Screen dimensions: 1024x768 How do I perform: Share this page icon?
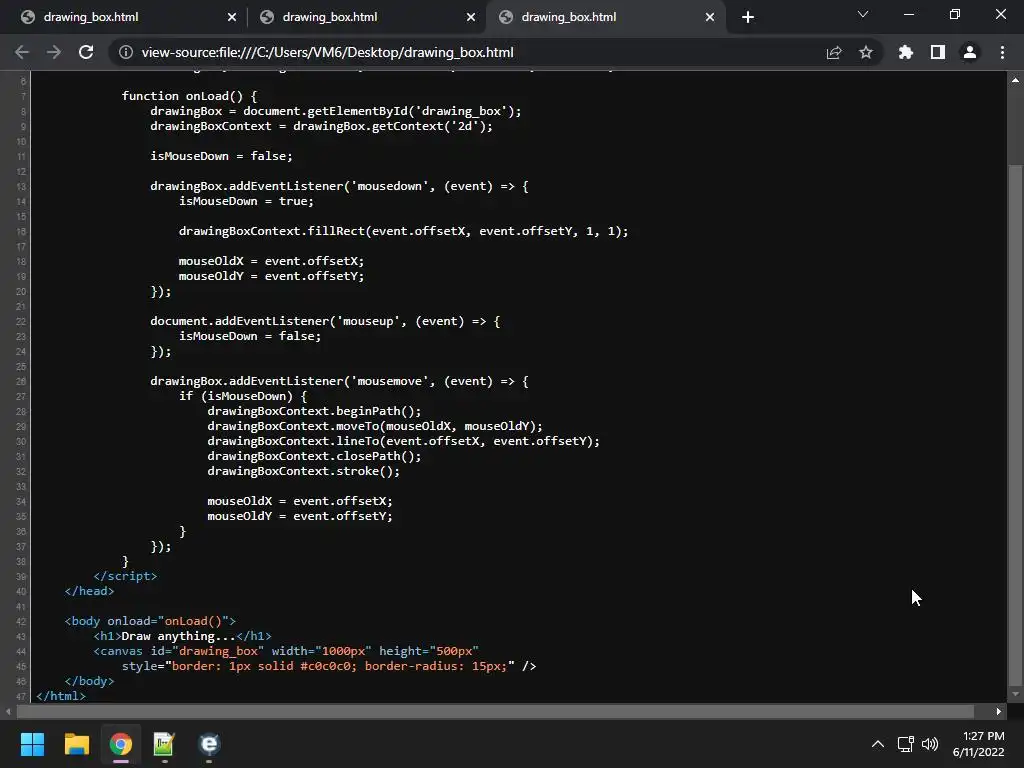click(834, 52)
